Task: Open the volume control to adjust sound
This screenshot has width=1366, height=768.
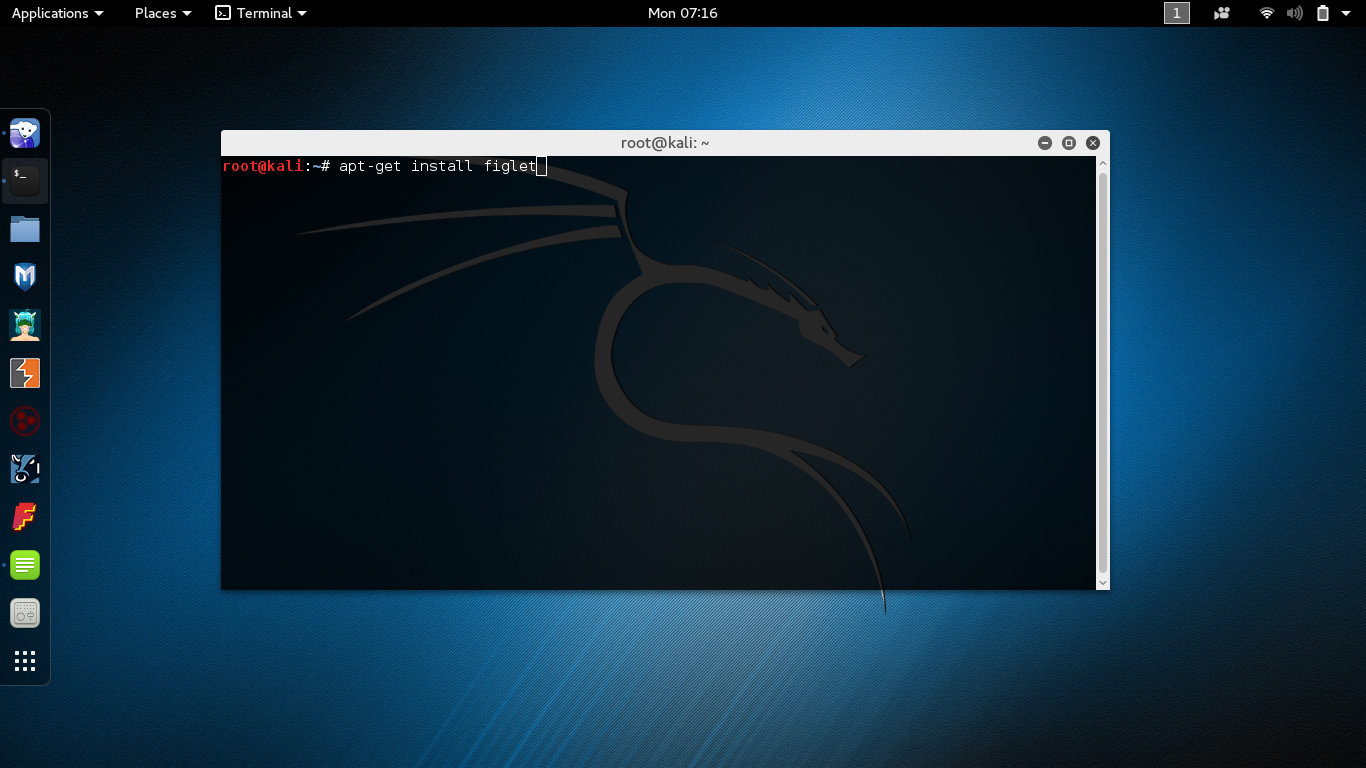Action: coord(1295,13)
